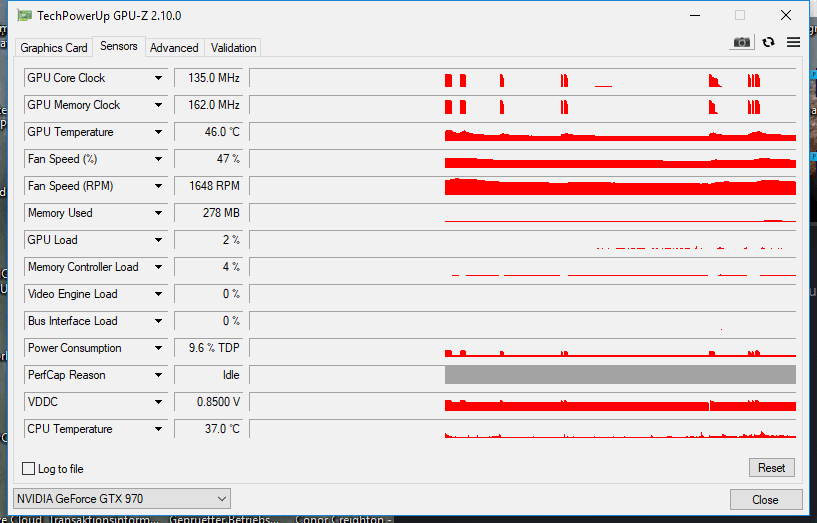Open the VDDC sensor dropdown
This screenshot has height=523, width=817.
click(158, 402)
